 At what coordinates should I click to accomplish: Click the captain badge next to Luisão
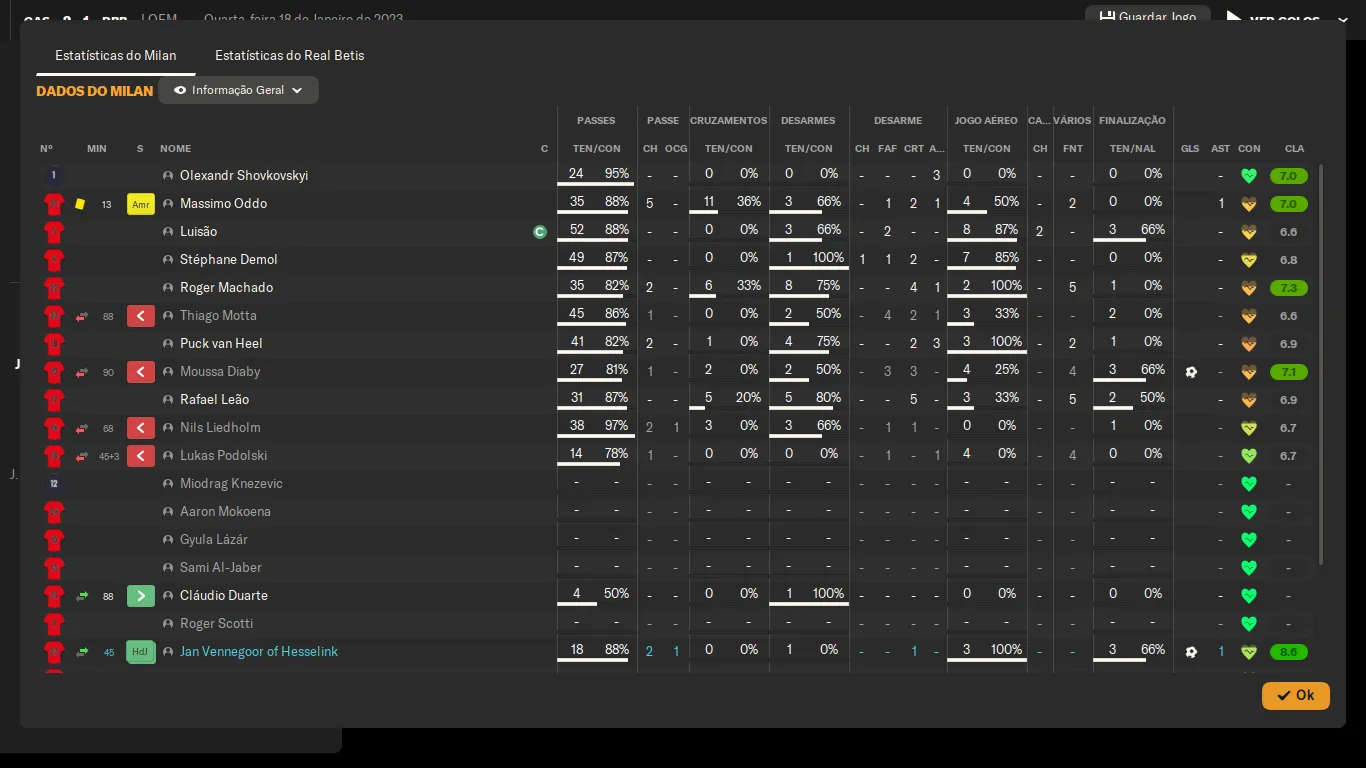click(540, 232)
